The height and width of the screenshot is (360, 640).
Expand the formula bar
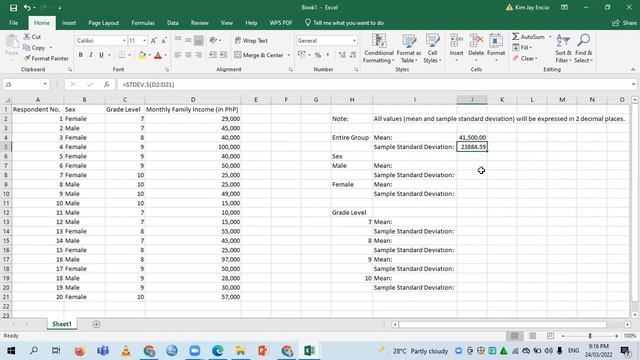point(633,84)
